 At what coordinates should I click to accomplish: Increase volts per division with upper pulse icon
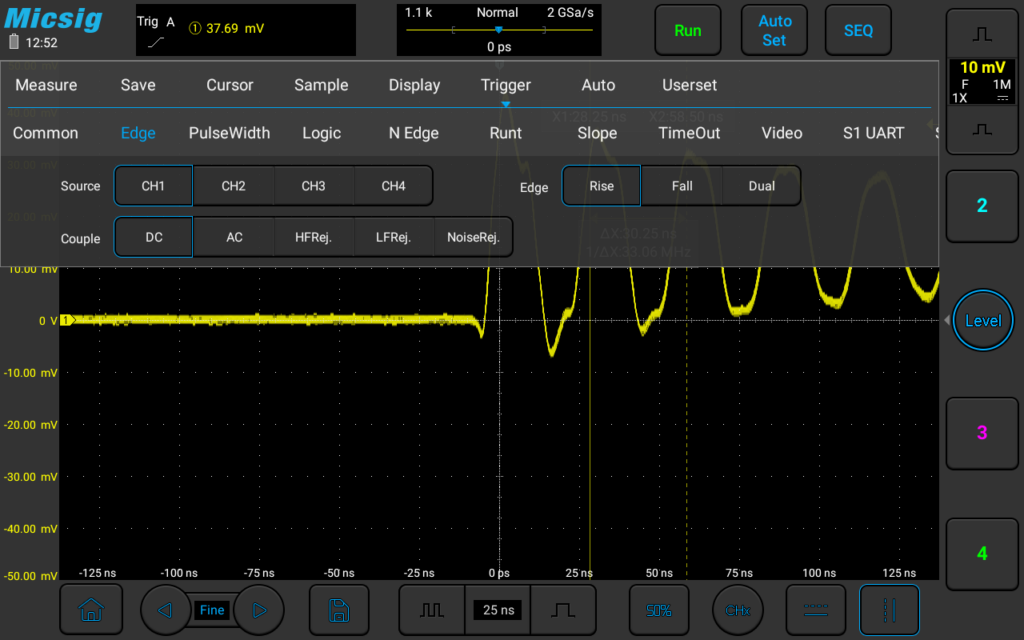[x=981, y=33]
